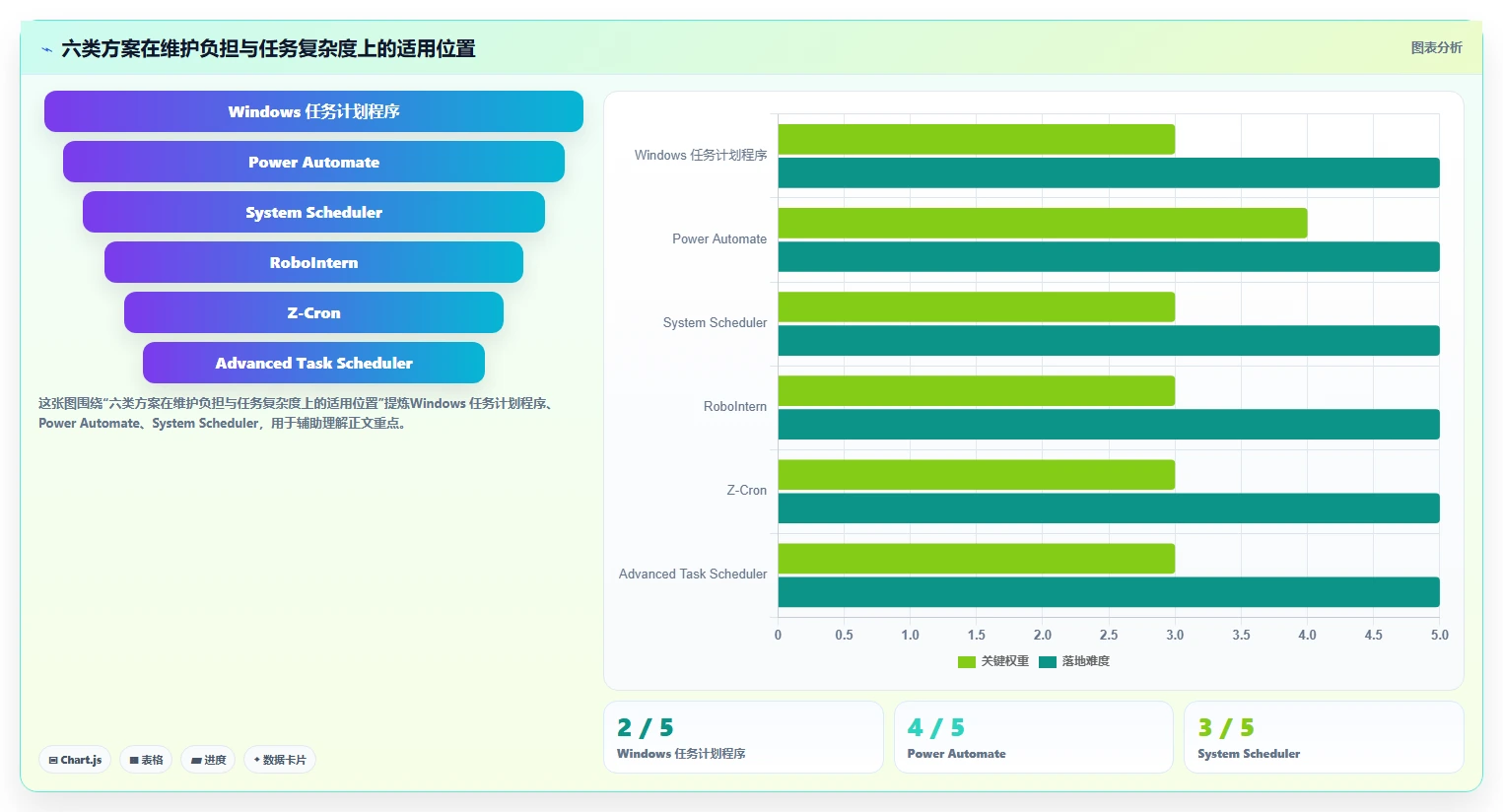Click the light green bar for Windows 任务计划程序

click(x=977, y=139)
